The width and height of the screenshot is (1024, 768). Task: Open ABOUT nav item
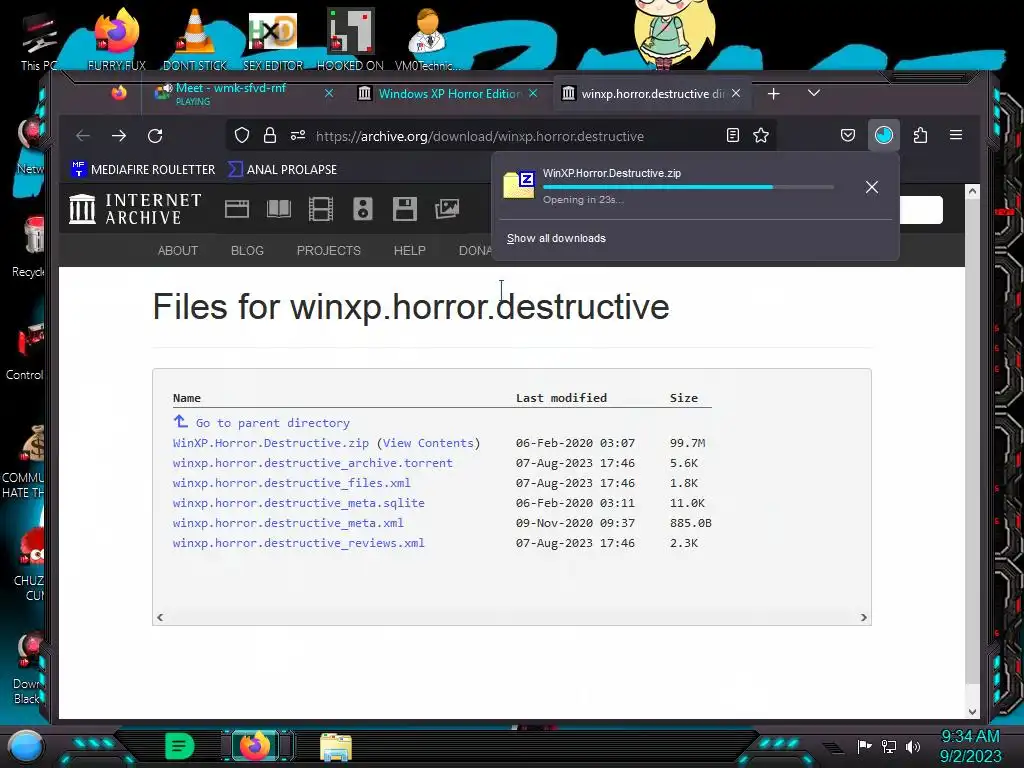(178, 251)
